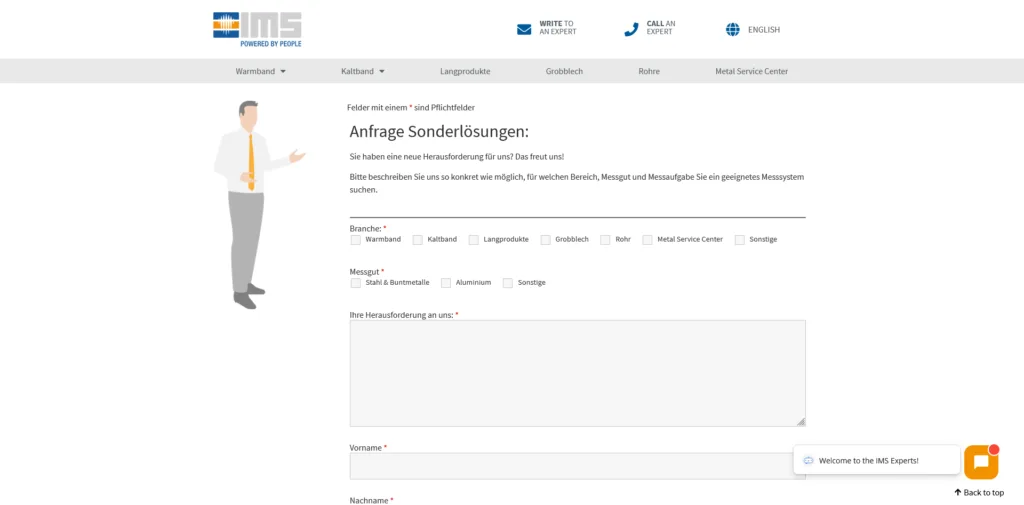
Task: Click the IMS Powered by People logo
Action: (x=257, y=29)
